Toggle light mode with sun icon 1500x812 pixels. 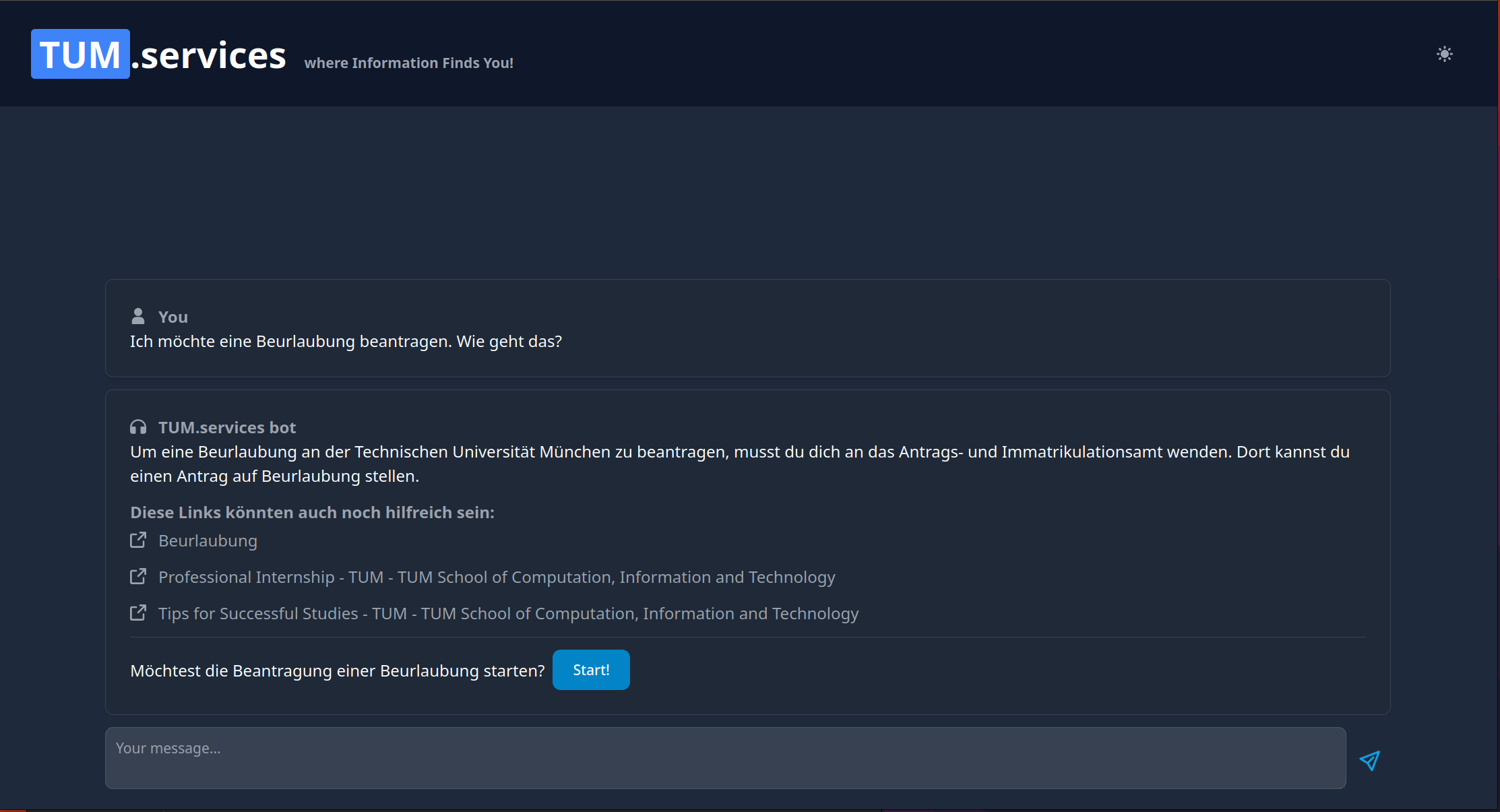point(1444,54)
